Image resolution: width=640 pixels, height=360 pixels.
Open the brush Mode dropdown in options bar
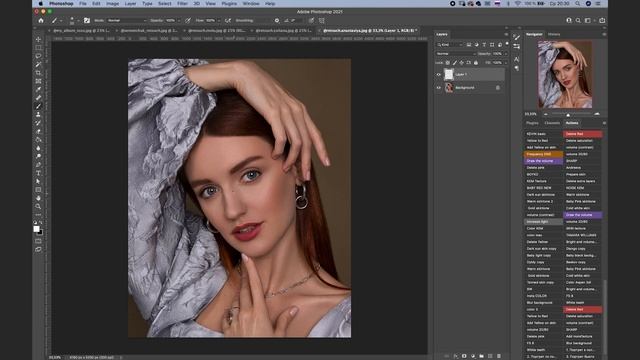tap(127, 20)
